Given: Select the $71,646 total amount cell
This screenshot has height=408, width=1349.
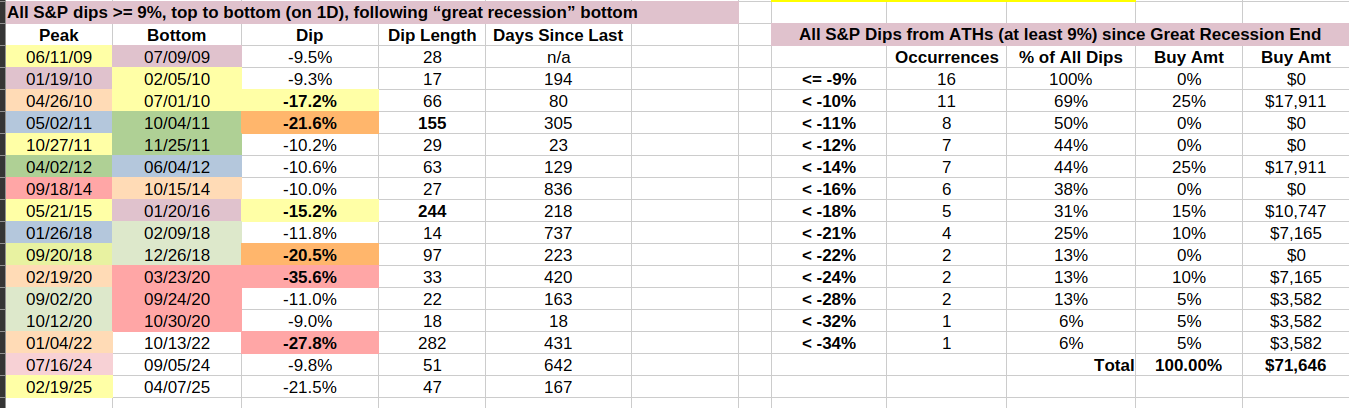Looking at the screenshot, I should 1294,365.
